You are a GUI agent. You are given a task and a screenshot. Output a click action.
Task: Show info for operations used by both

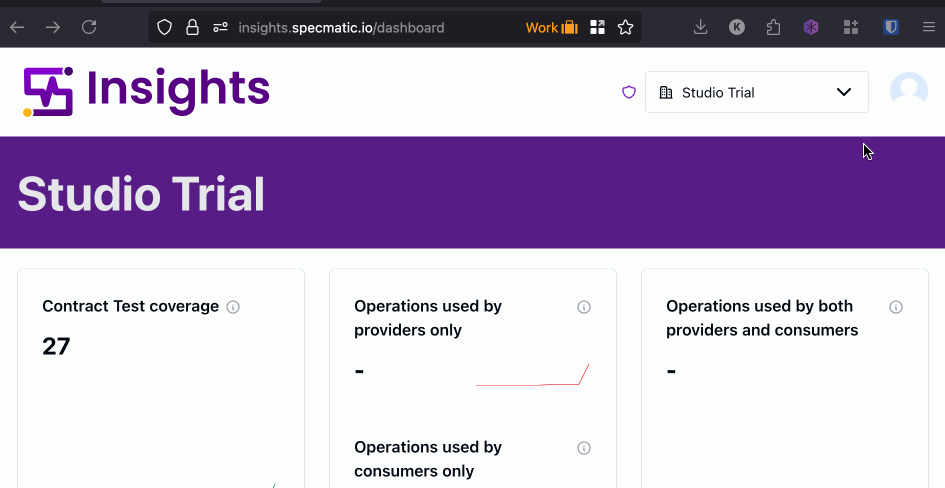[896, 307]
